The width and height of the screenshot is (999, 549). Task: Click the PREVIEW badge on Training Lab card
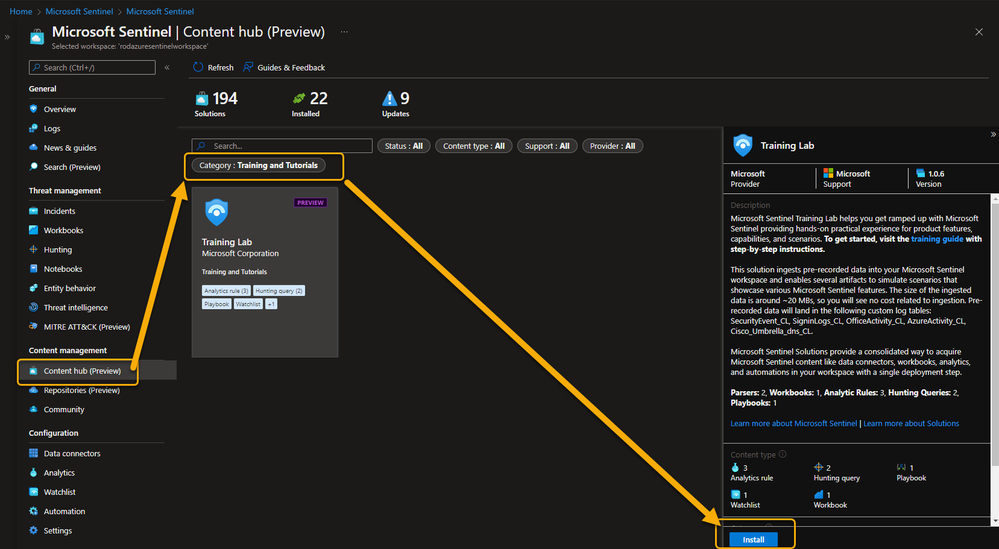pyautogui.click(x=310, y=203)
